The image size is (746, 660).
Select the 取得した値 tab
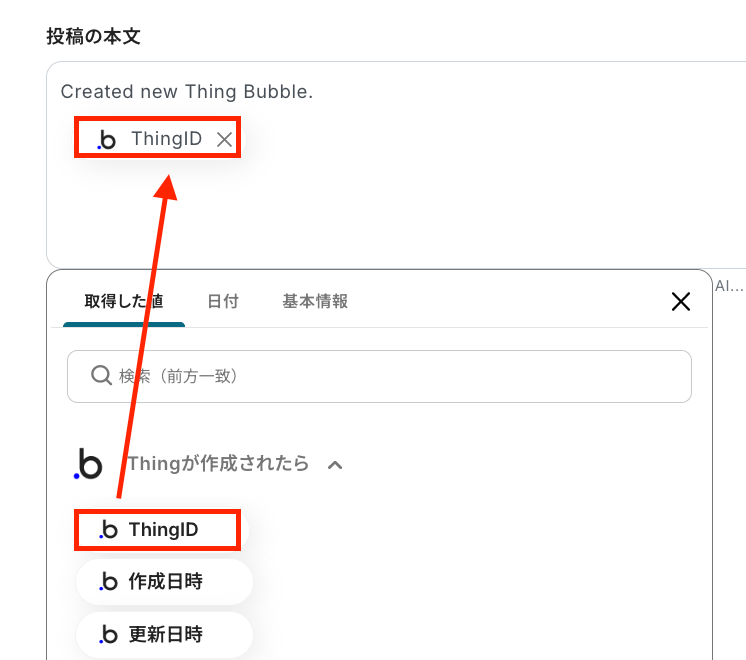pyautogui.click(x=124, y=301)
